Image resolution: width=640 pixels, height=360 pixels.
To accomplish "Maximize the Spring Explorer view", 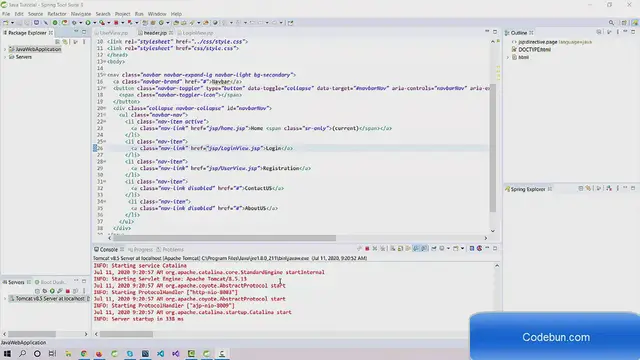I will [633, 188].
